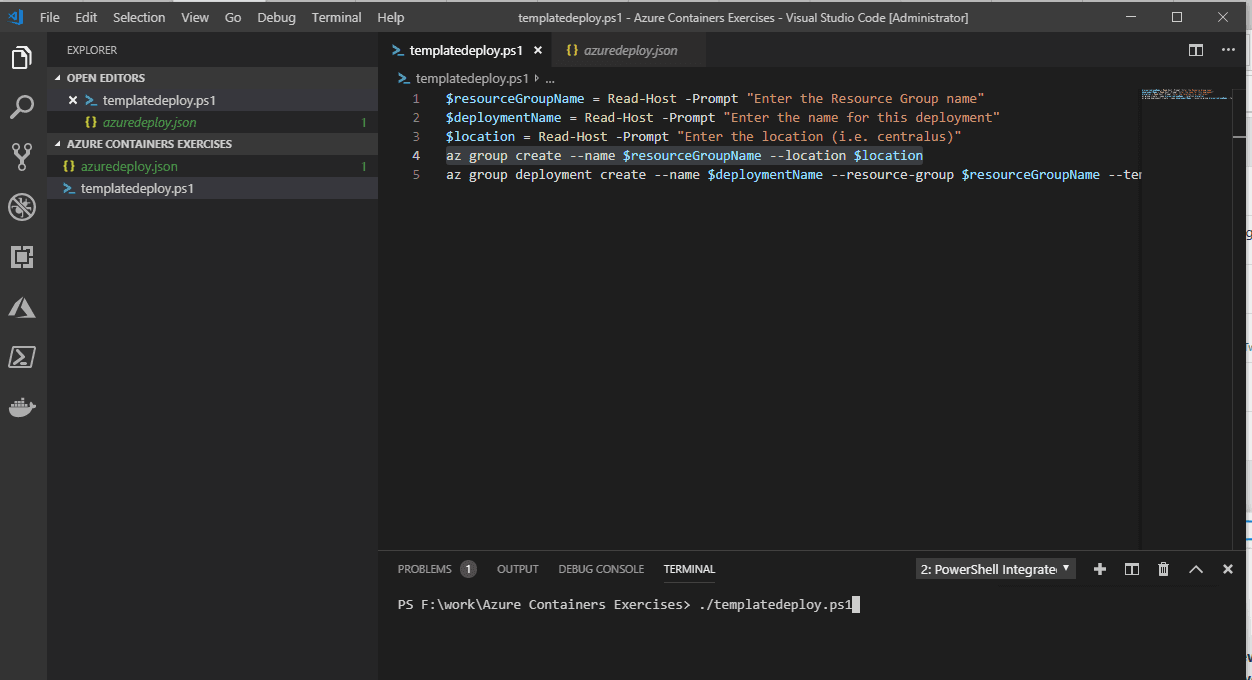This screenshot has height=680, width=1252.
Task: Open the Debug view icon
Action: pos(22,207)
